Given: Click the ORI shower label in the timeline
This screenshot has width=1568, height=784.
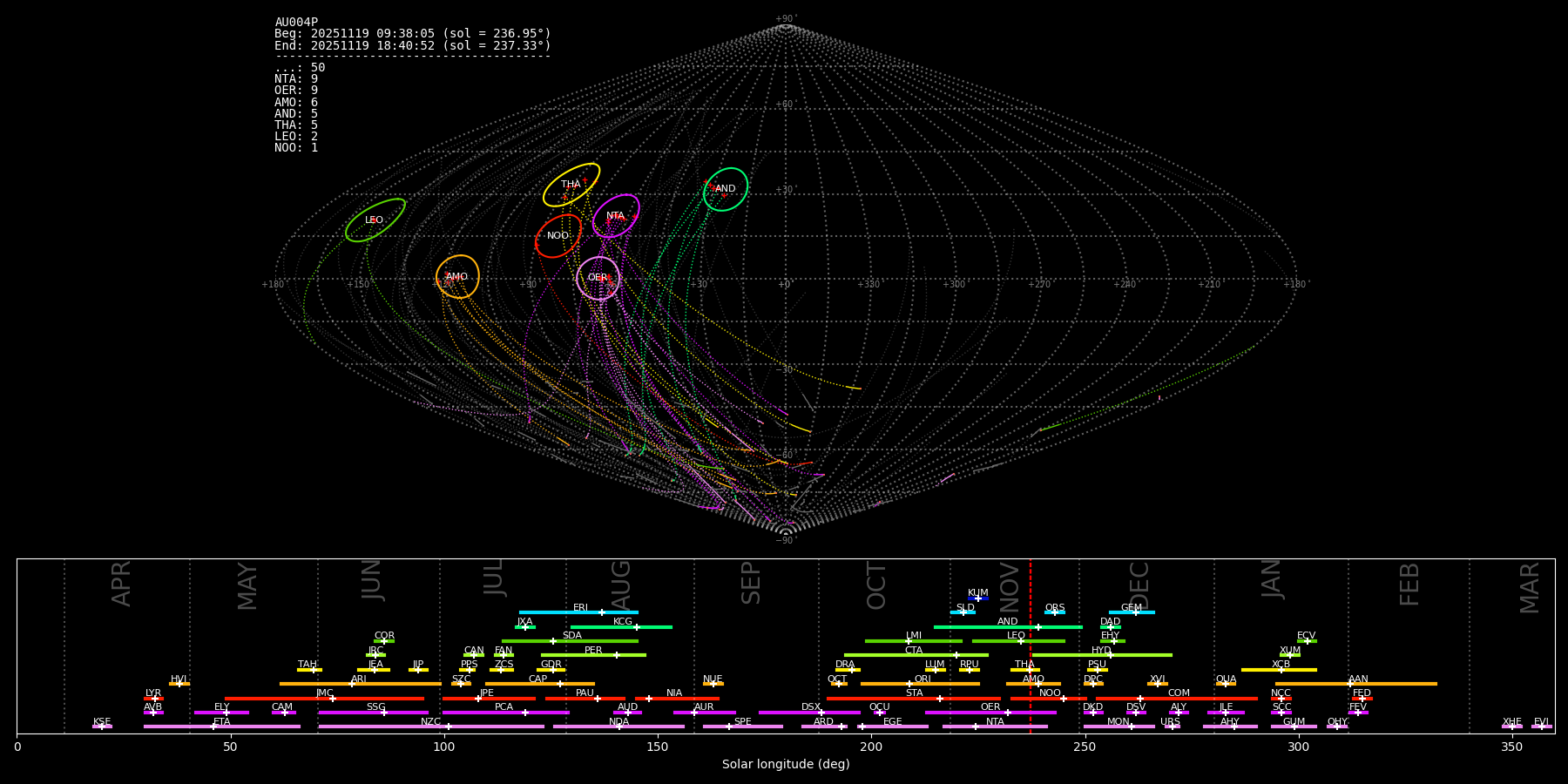Looking at the screenshot, I should 923,679.
